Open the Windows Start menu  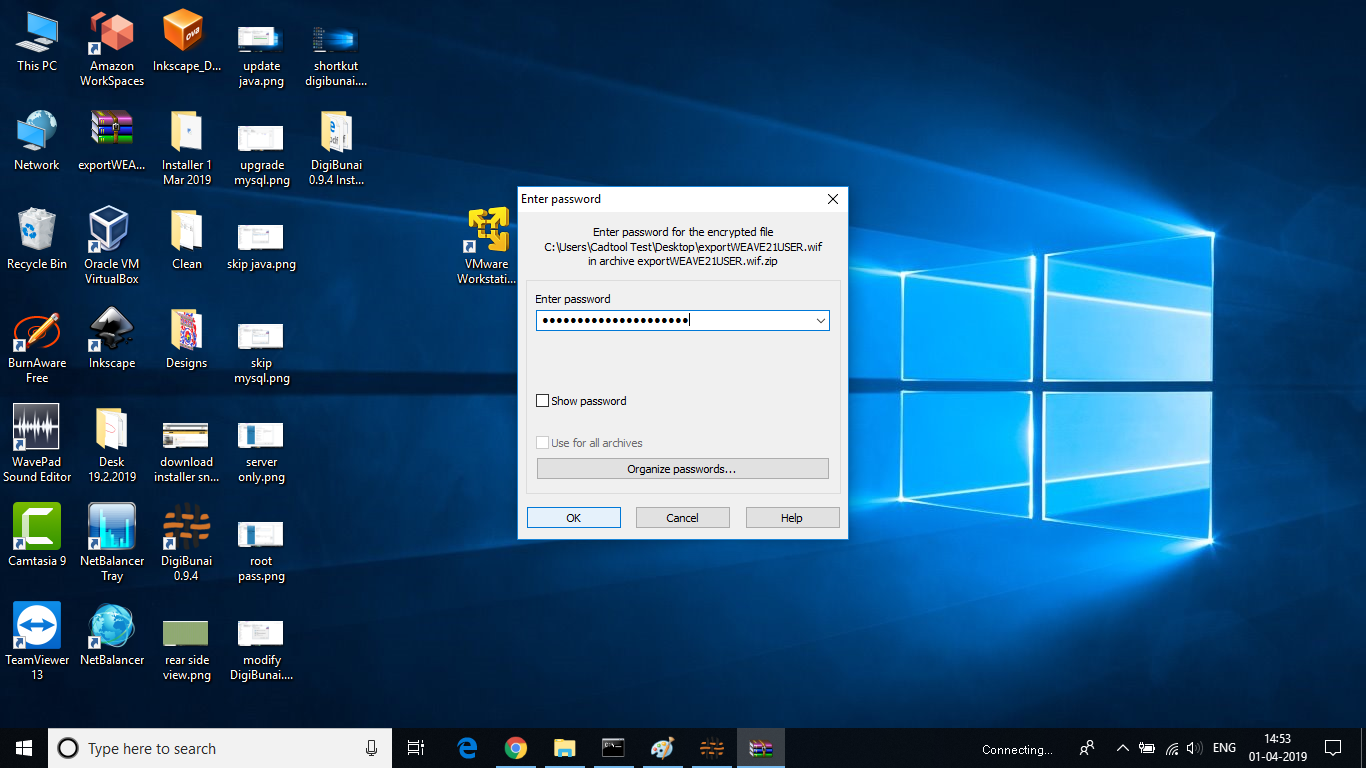pos(24,748)
